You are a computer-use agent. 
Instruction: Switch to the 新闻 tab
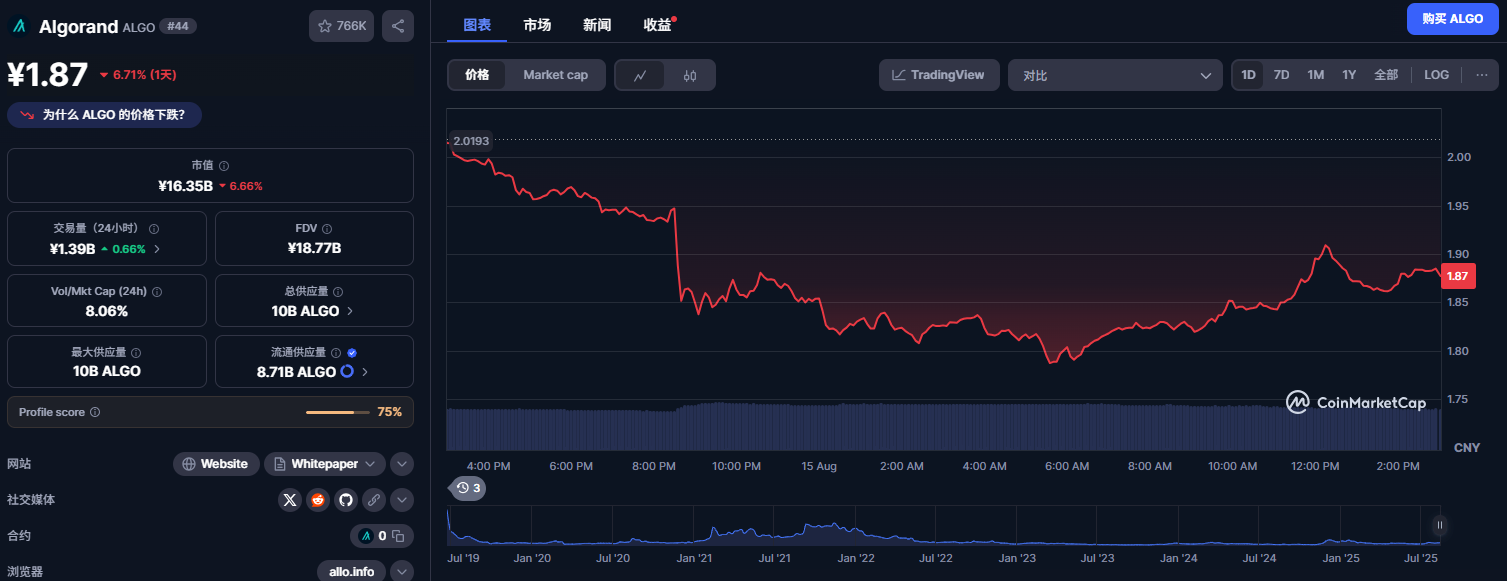(x=597, y=25)
